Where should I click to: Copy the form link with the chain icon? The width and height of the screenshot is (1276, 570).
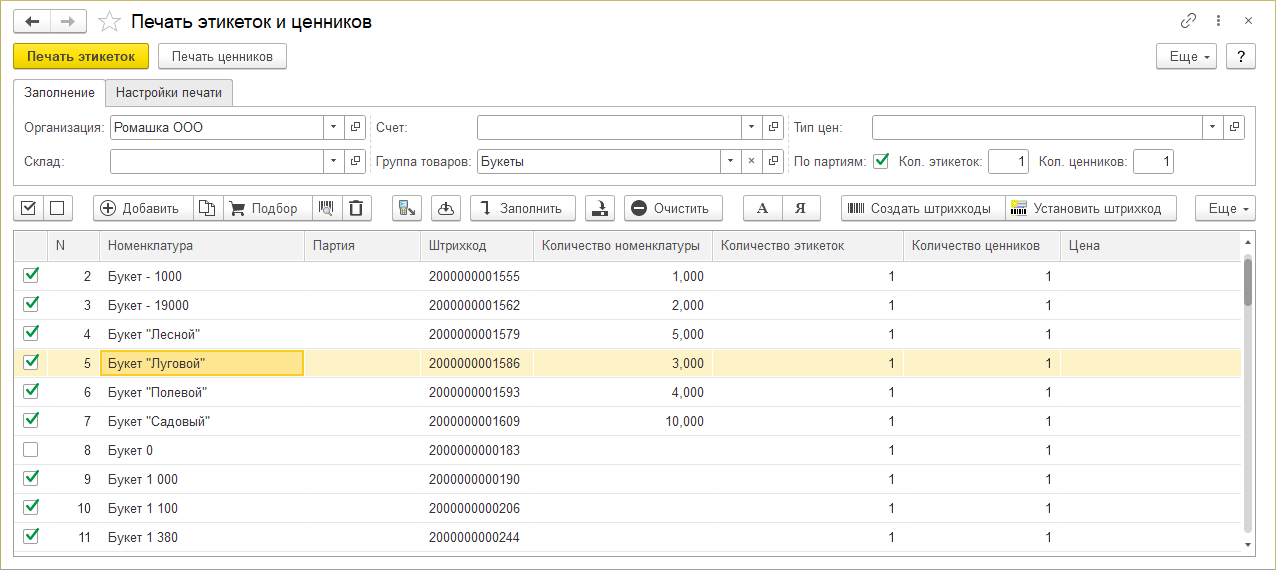[1189, 21]
